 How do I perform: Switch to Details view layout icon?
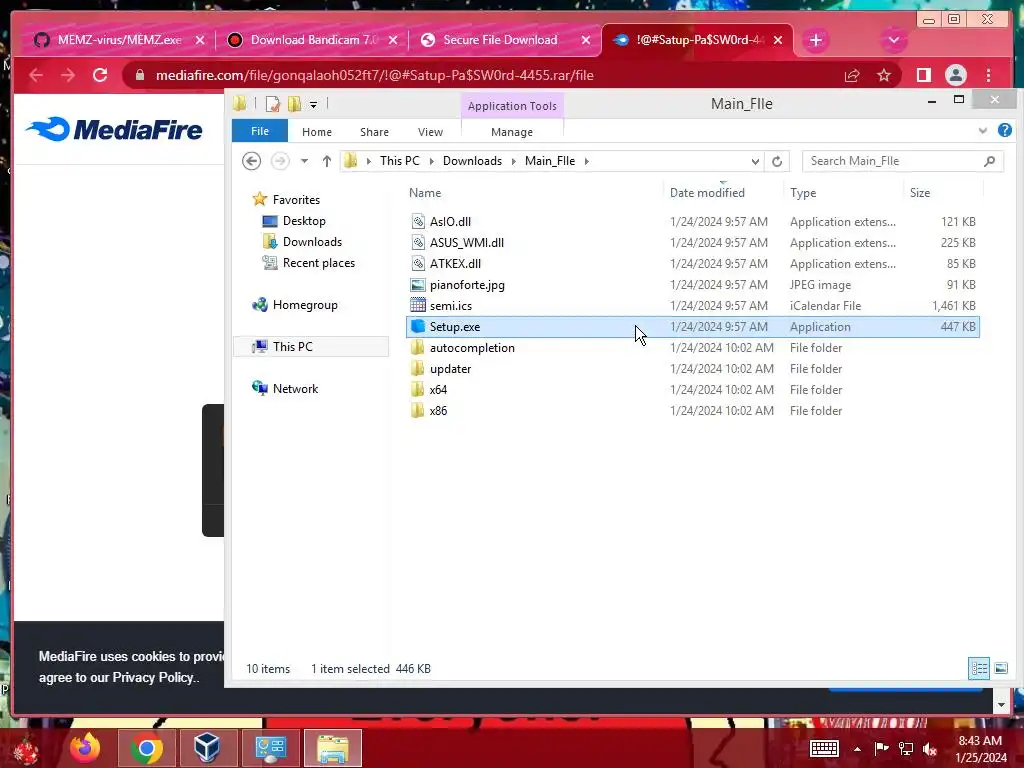coord(979,668)
